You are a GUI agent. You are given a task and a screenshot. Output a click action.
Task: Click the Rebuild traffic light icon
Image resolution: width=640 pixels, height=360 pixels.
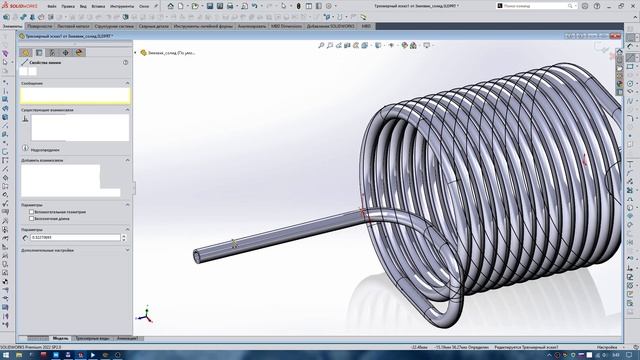click(x=298, y=6)
